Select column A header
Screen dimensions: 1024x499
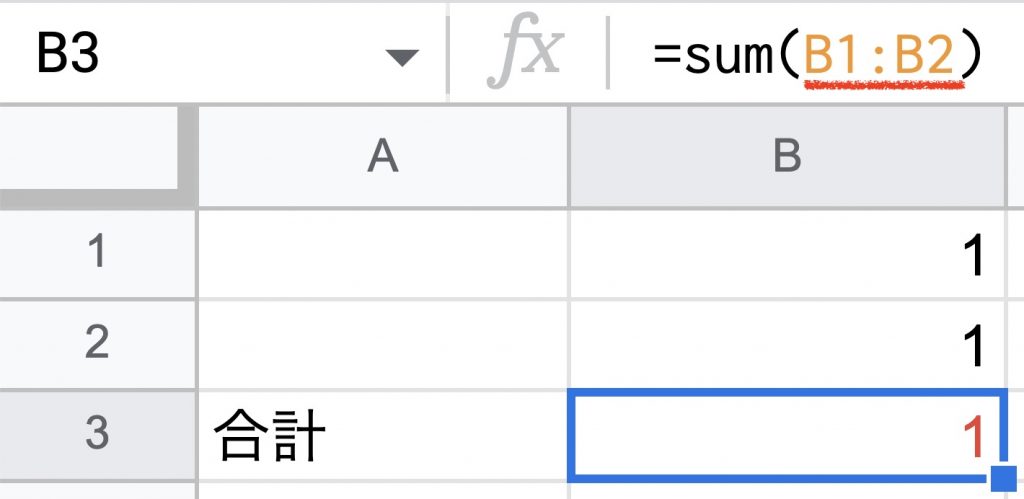pos(383,156)
